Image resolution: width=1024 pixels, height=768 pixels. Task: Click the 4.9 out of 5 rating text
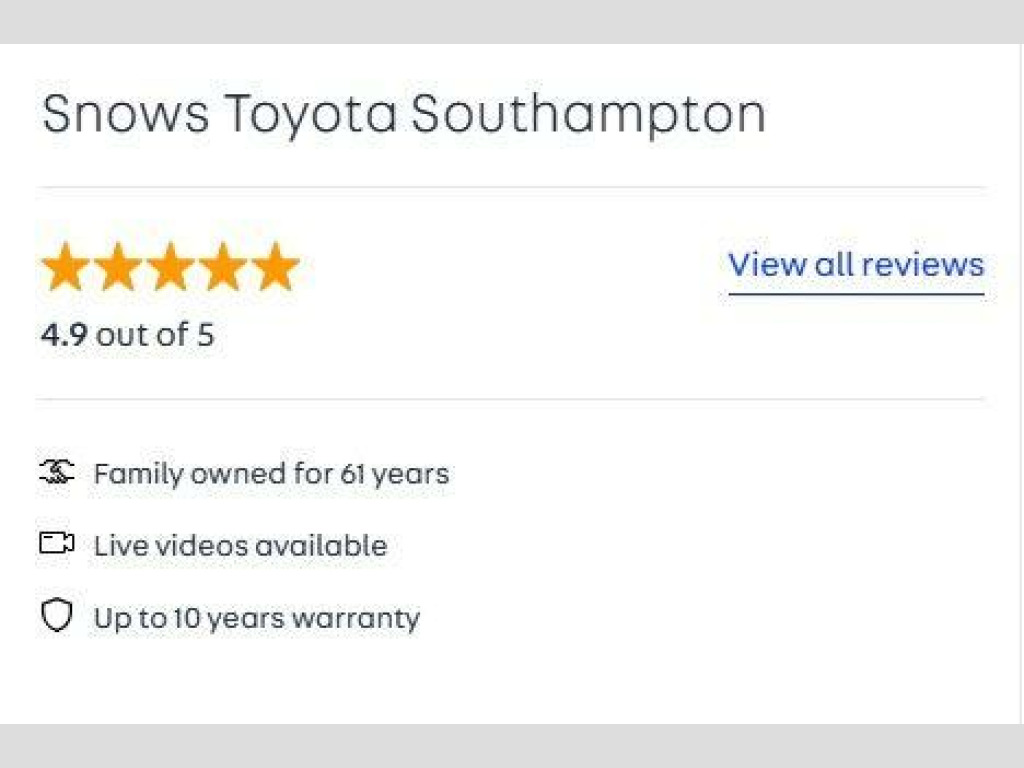pos(127,334)
